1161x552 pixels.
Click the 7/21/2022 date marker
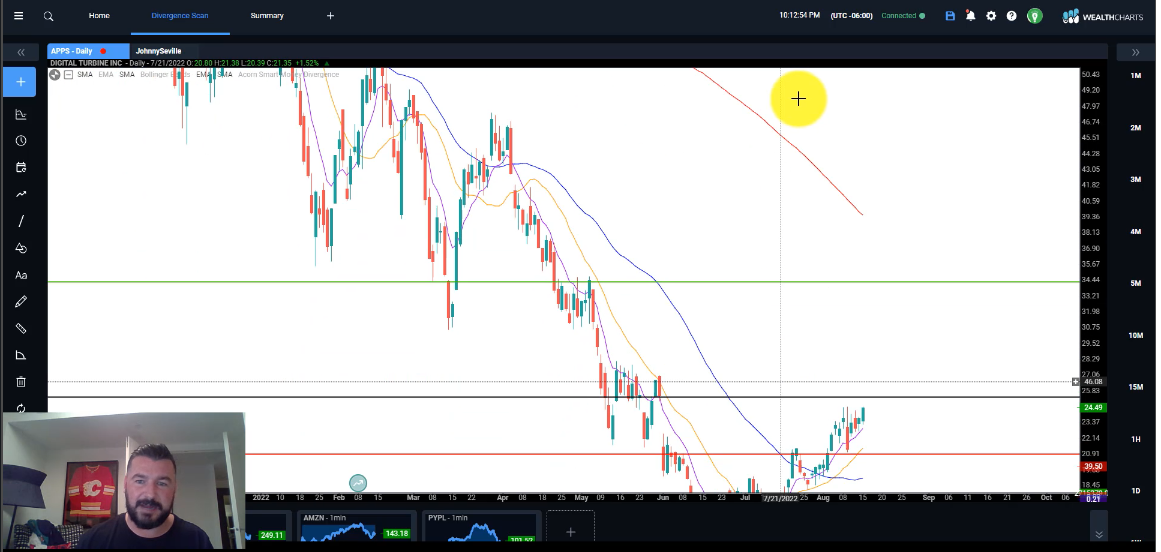(x=780, y=498)
